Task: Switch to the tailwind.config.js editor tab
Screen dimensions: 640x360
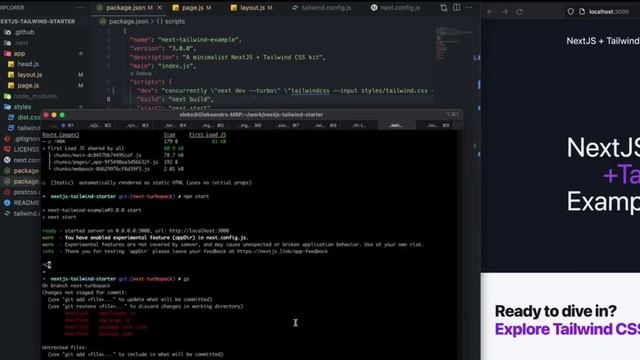Action: (x=321, y=8)
